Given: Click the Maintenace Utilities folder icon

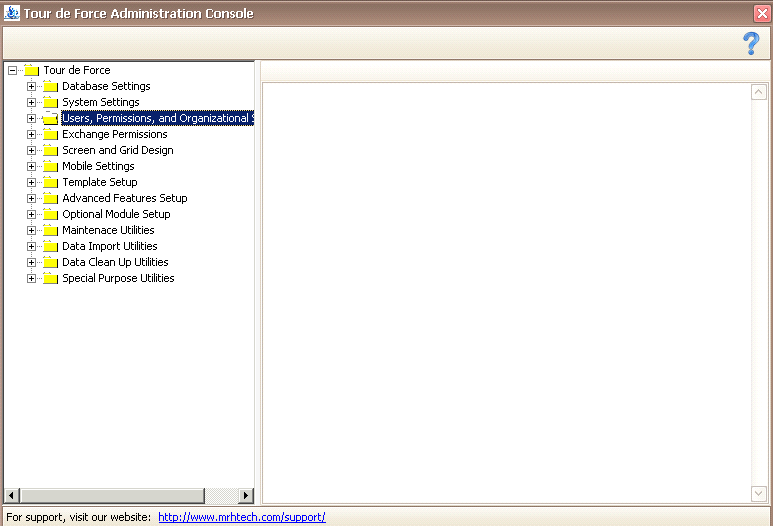Looking at the screenshot, I should tap(50, 230).
